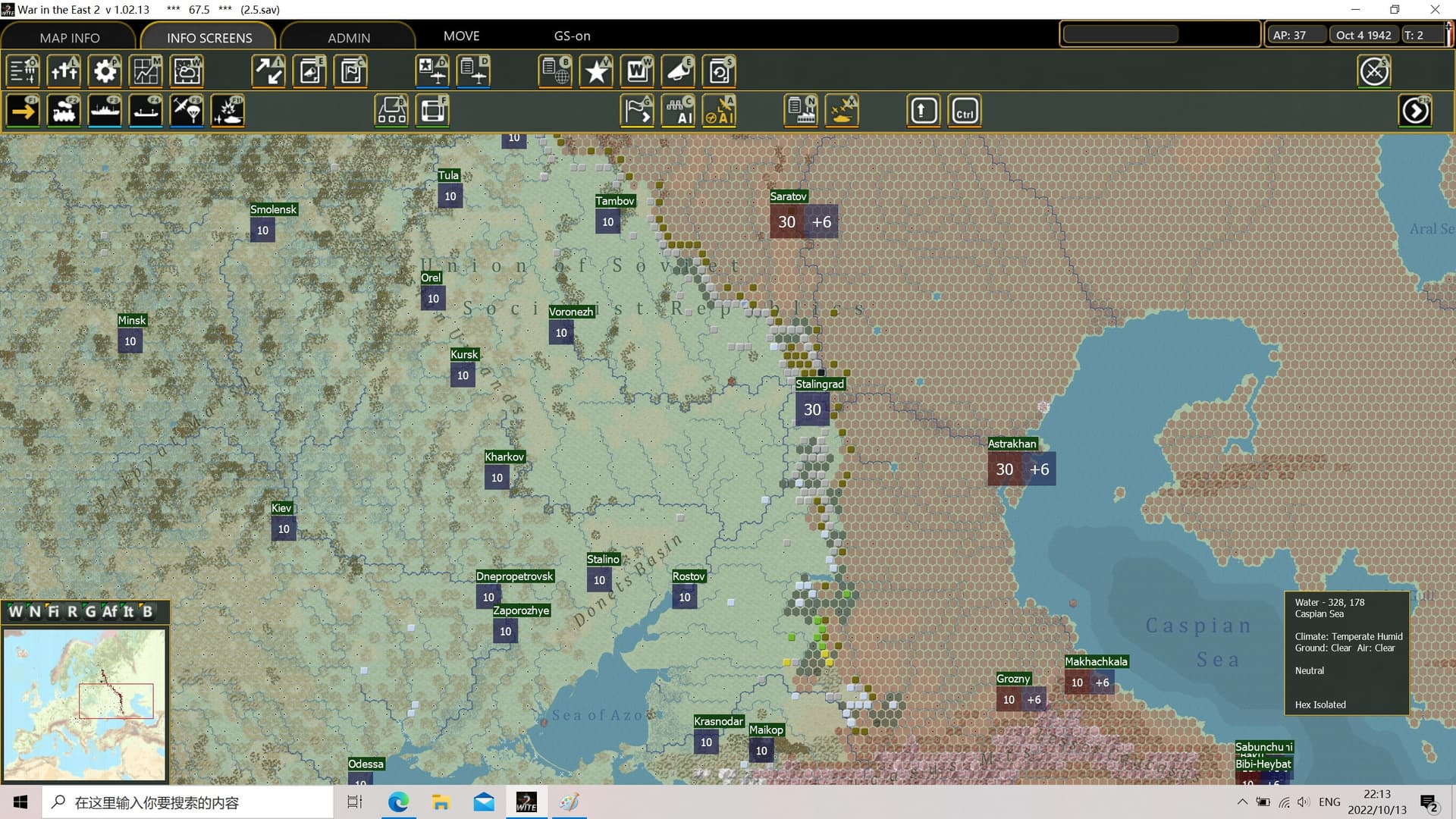
Task: Switch to the MAP INFO tab
Action: pyautogui.click(x=69, y=37)
